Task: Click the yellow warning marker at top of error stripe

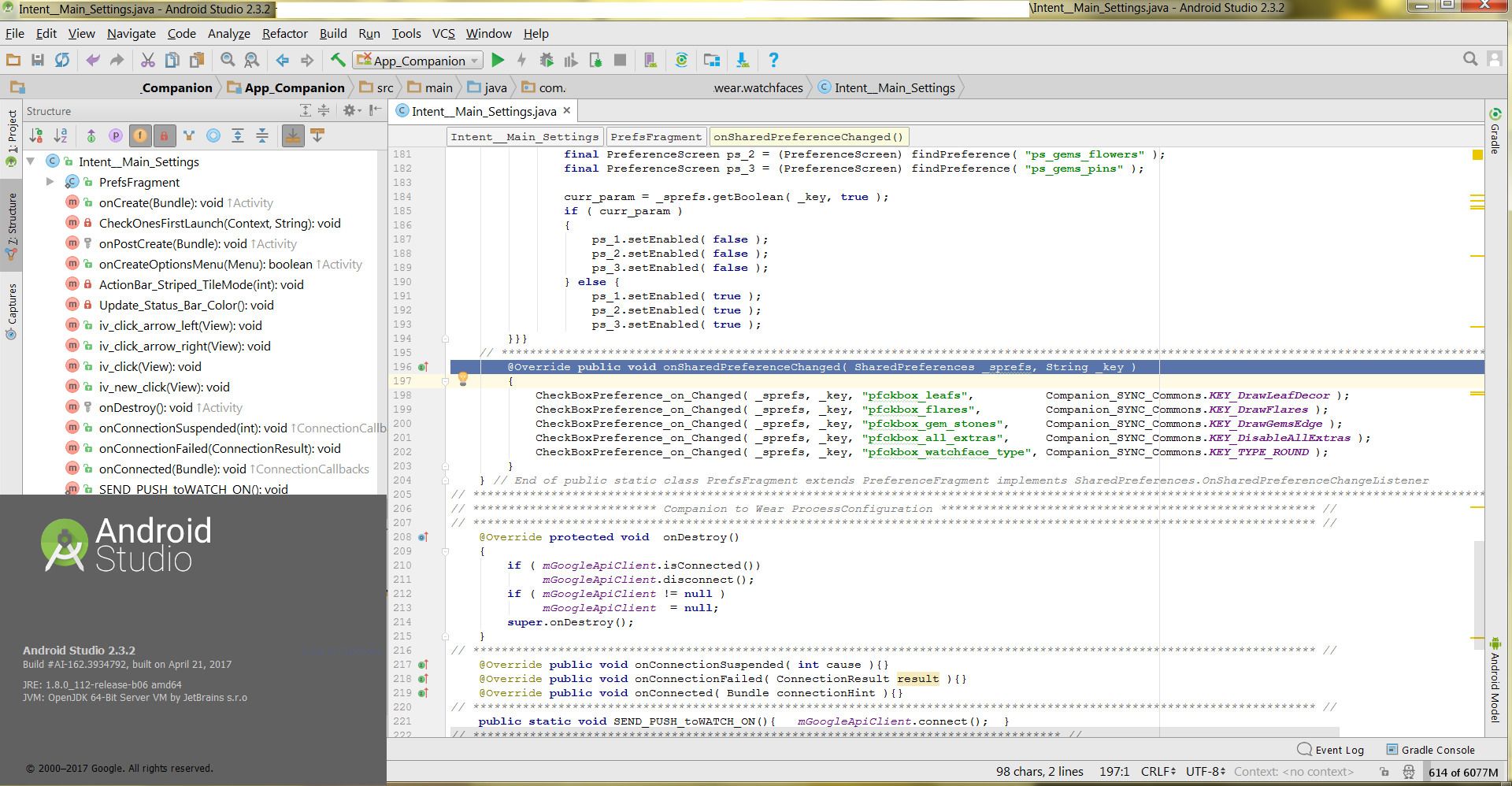Action: click(x=1477, y=155)
